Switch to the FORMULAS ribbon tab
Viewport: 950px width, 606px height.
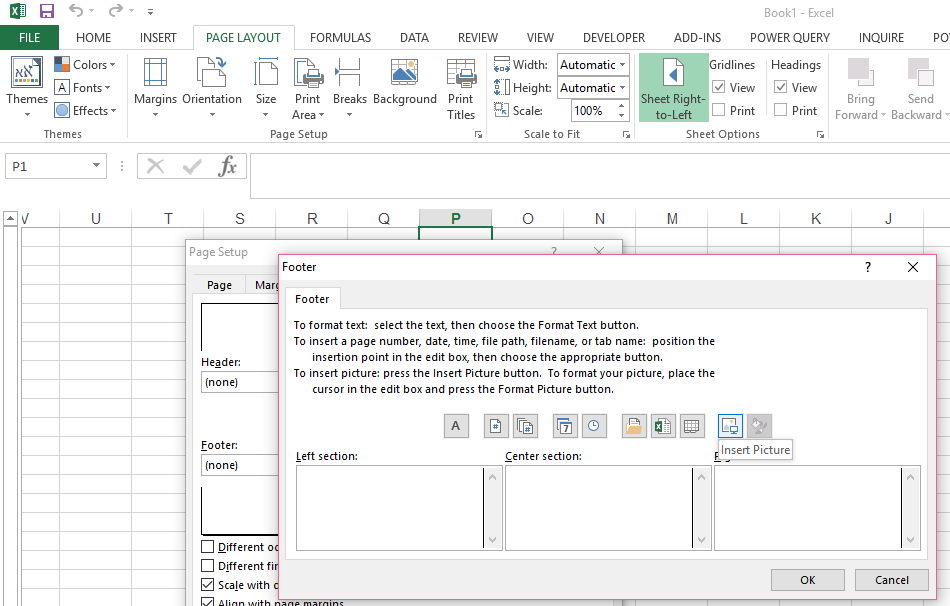tap(340, 38)
